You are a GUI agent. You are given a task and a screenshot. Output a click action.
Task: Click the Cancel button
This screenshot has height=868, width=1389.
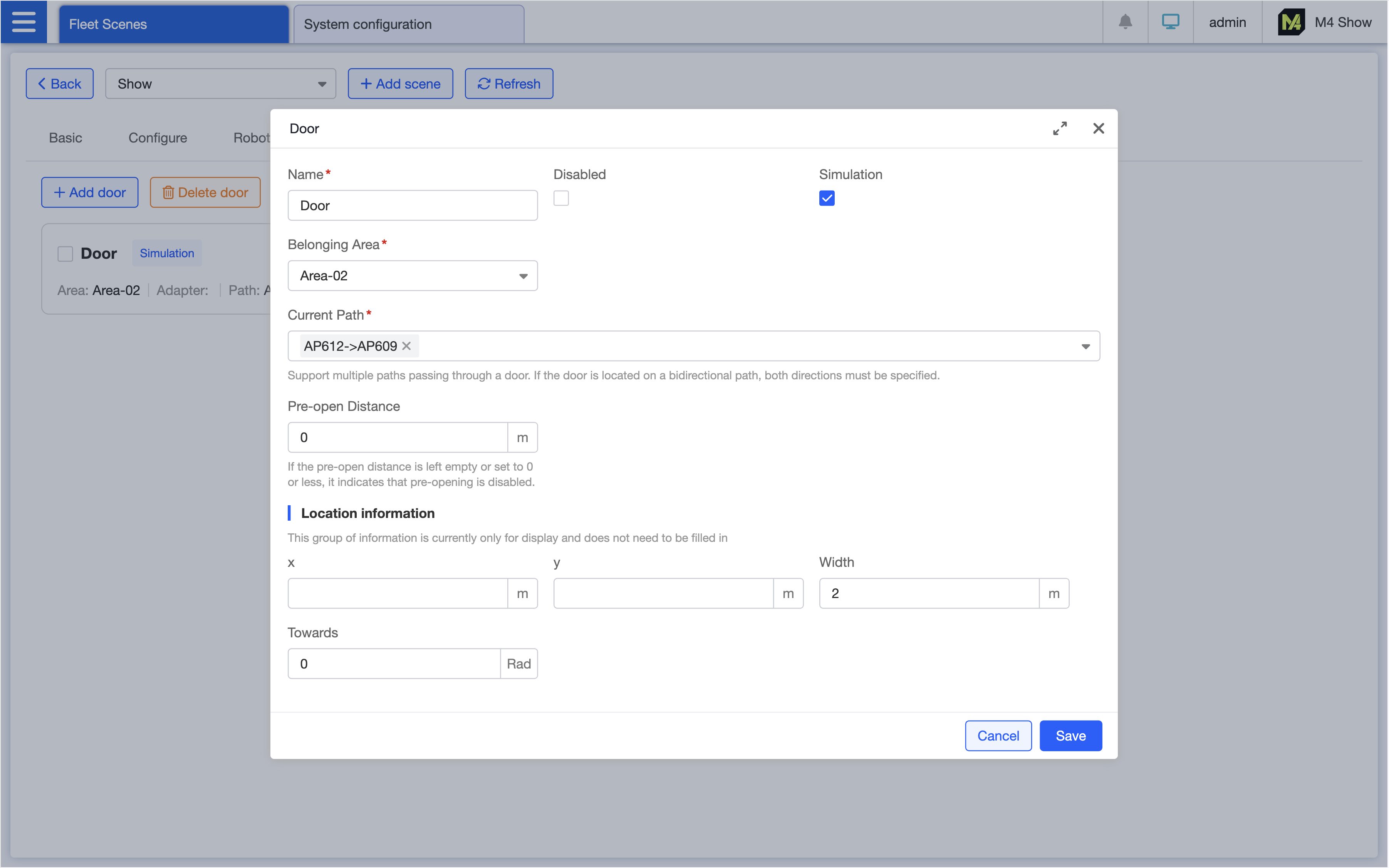point(998,736)
